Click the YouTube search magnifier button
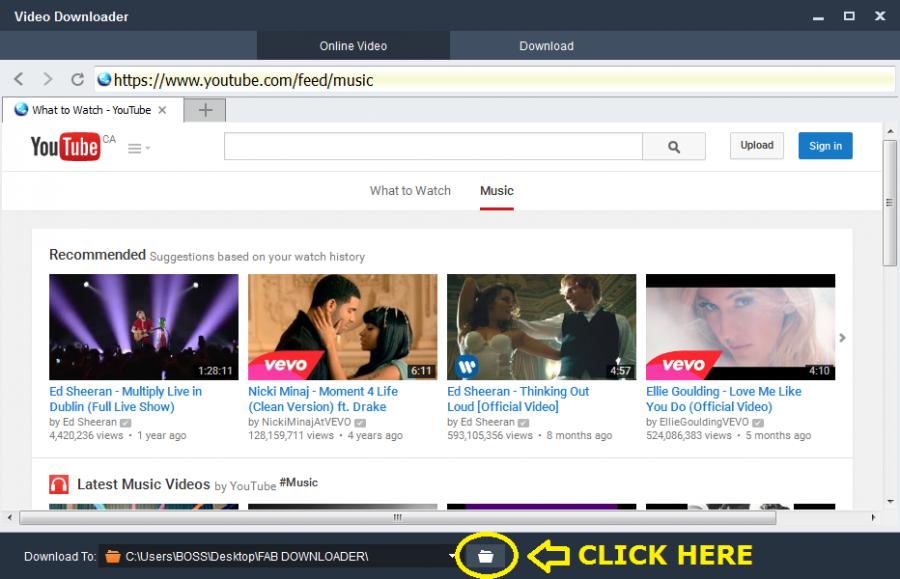Viewport: 900px width, 579px height. pyautogui.click(x=674, y=147)
